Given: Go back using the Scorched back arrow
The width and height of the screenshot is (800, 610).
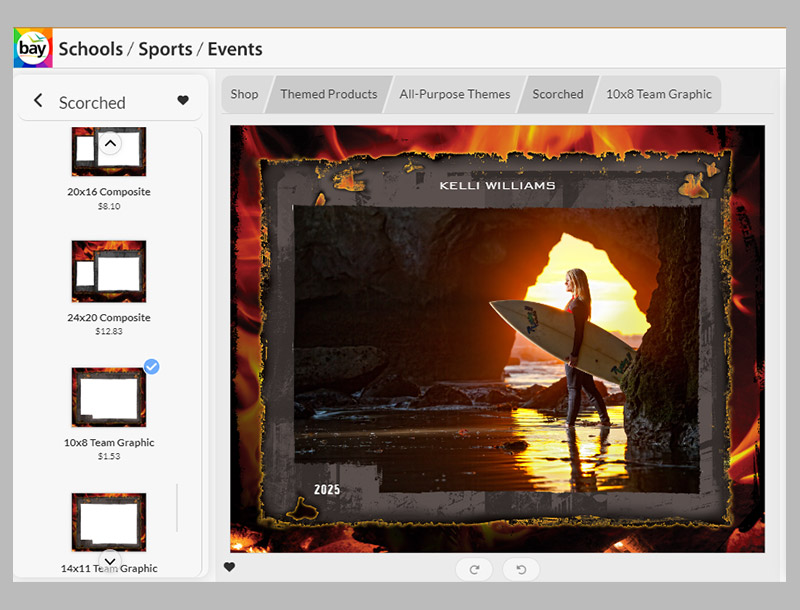Looking at the screenshot, I should point(38,101).
